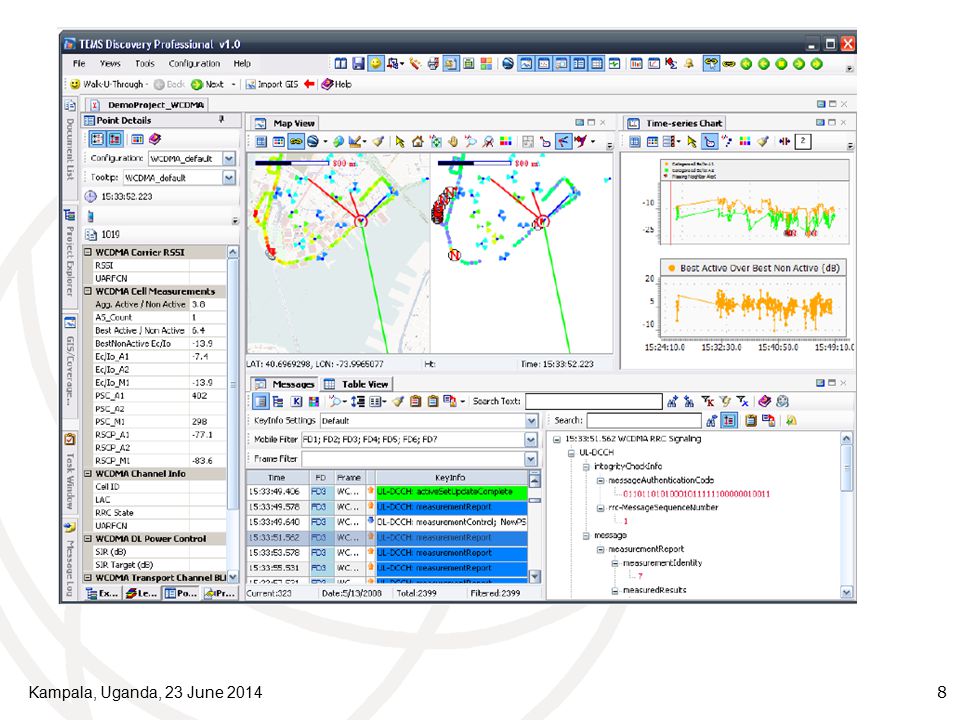Toggle highlighted tree expand button in message detail toolbar
The image size is (960, 720).
[729, 421]
